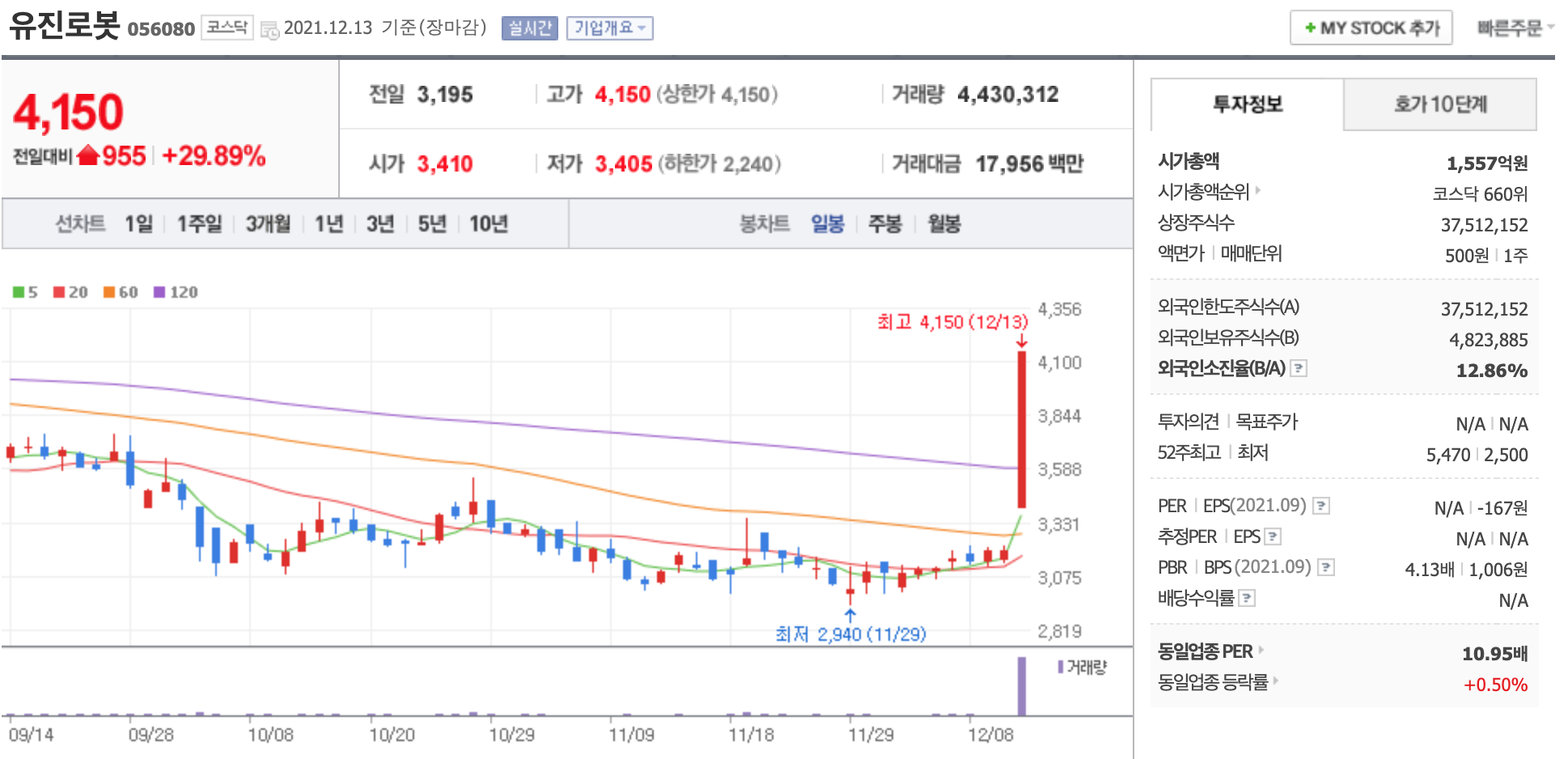Select the 1일 line chart period

coord(138,224)
